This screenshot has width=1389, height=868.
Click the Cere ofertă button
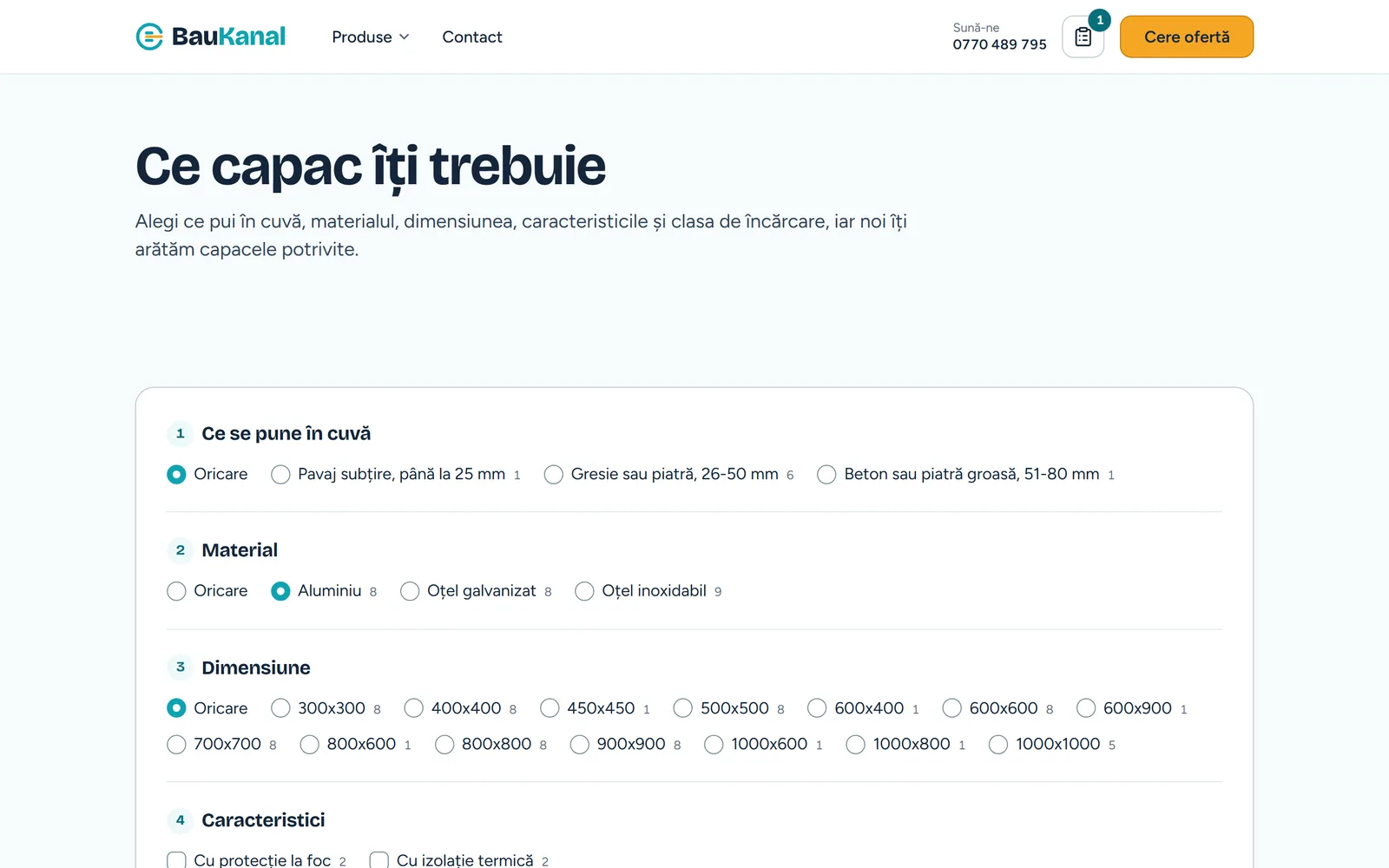[1187, 37]
